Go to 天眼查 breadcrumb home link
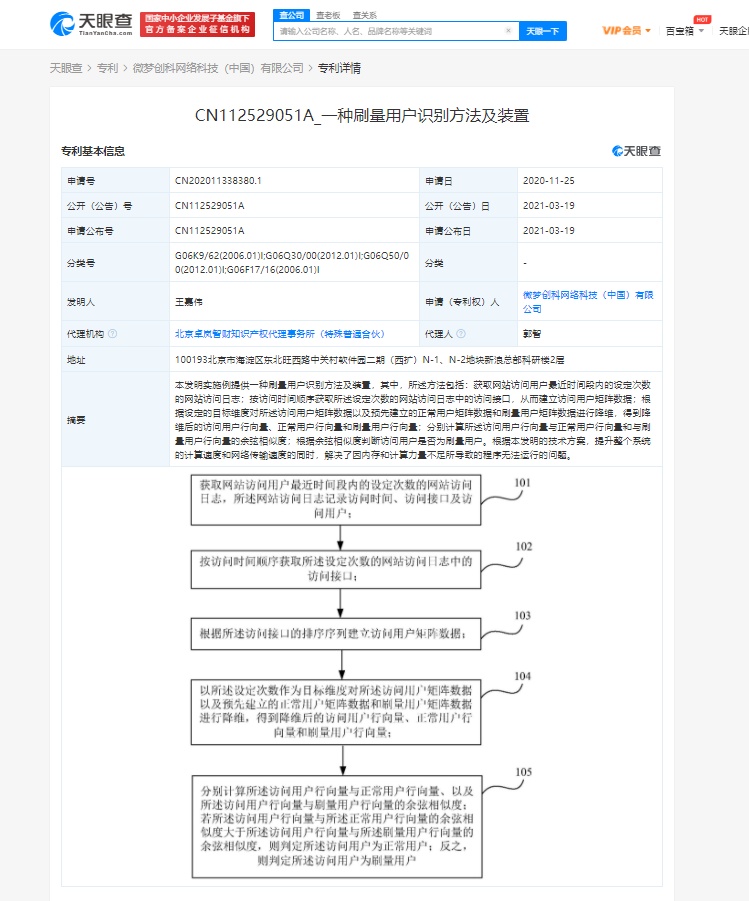This screenshot has height=901, width=749. pyautogui.click(x=66, y=68)
